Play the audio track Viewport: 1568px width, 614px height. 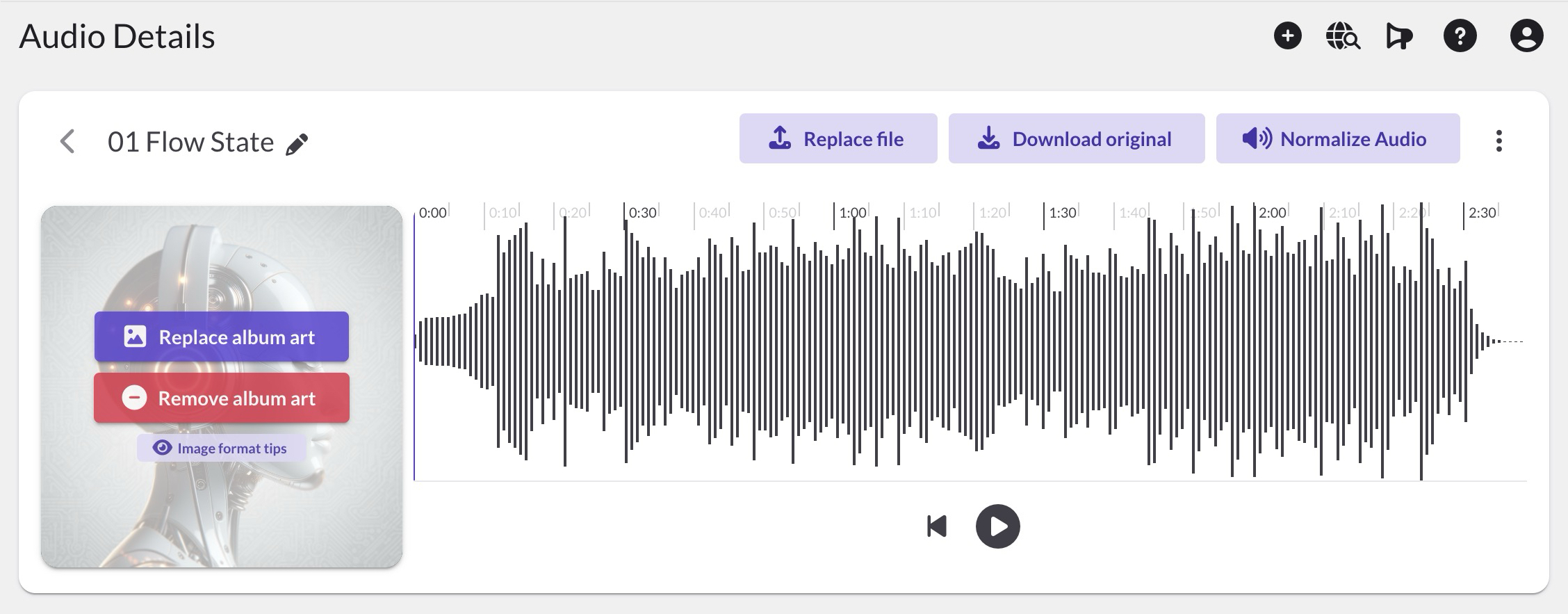(x=997, y=526)
